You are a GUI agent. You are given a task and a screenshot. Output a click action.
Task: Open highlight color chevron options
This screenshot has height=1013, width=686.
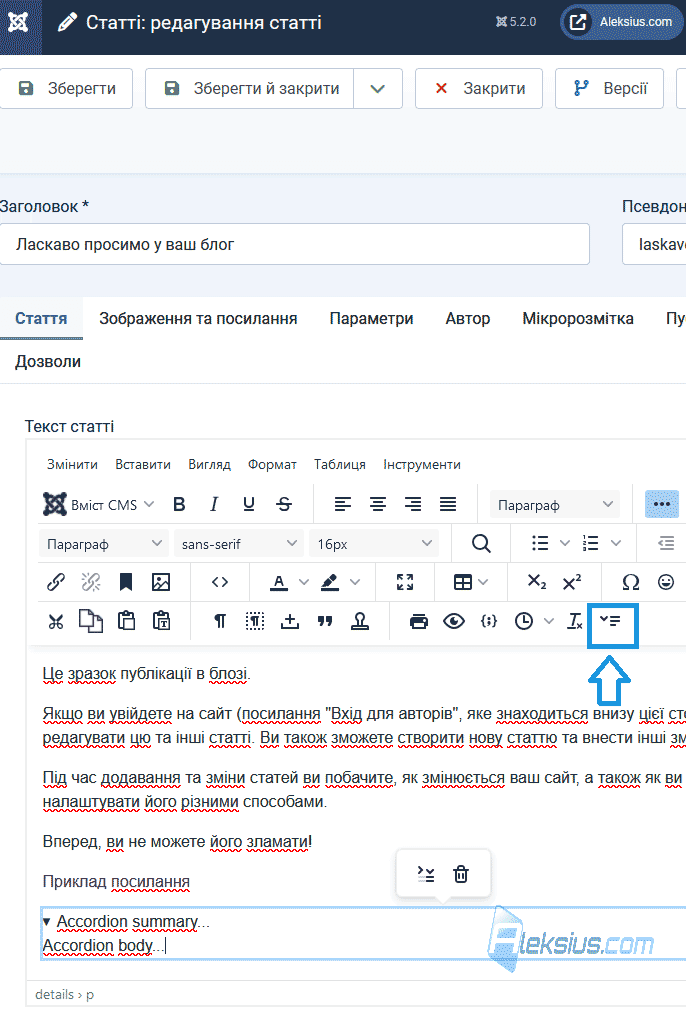coord(355,582)
